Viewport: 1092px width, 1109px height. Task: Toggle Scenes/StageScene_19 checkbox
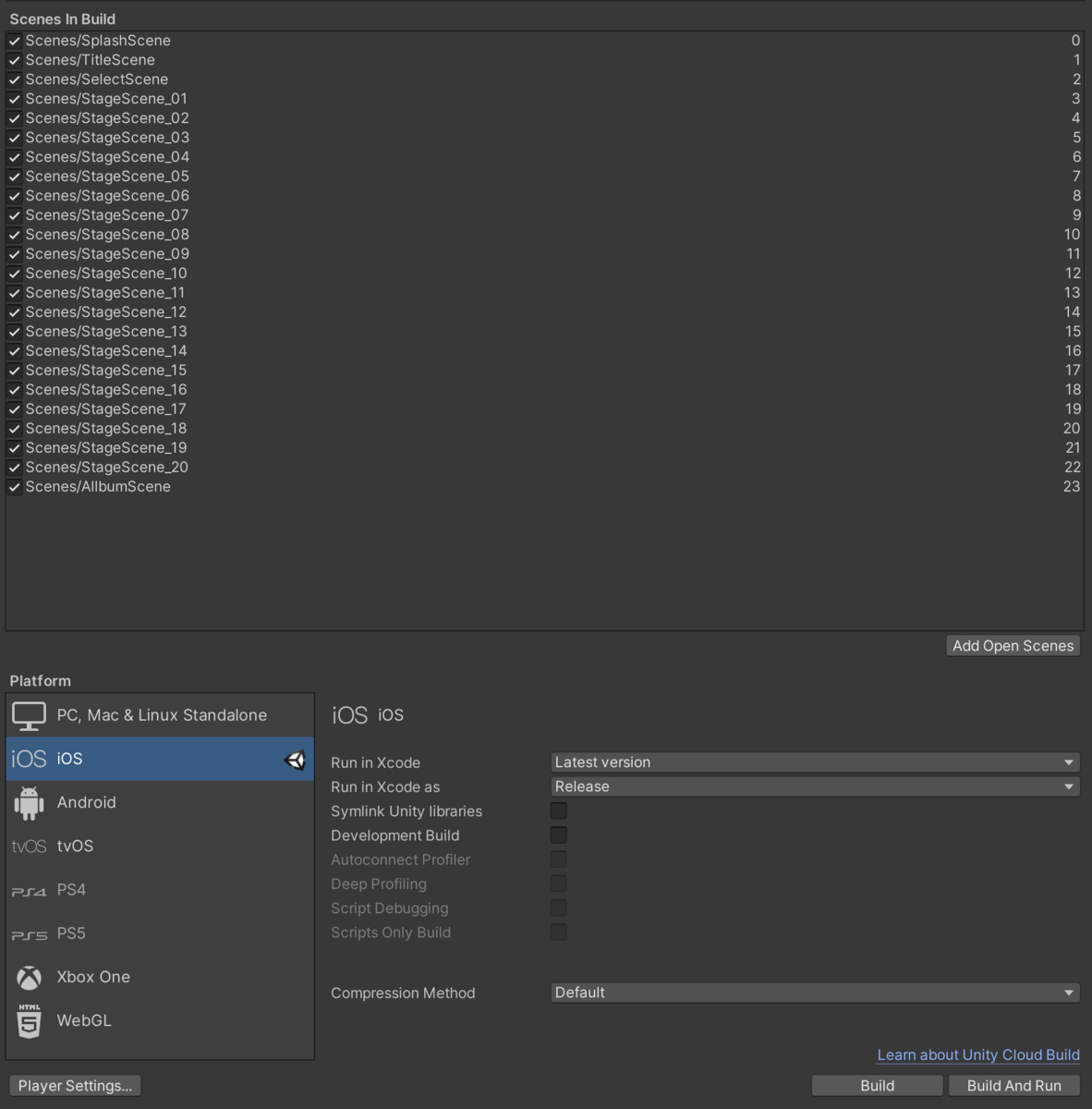coord(14,448)
